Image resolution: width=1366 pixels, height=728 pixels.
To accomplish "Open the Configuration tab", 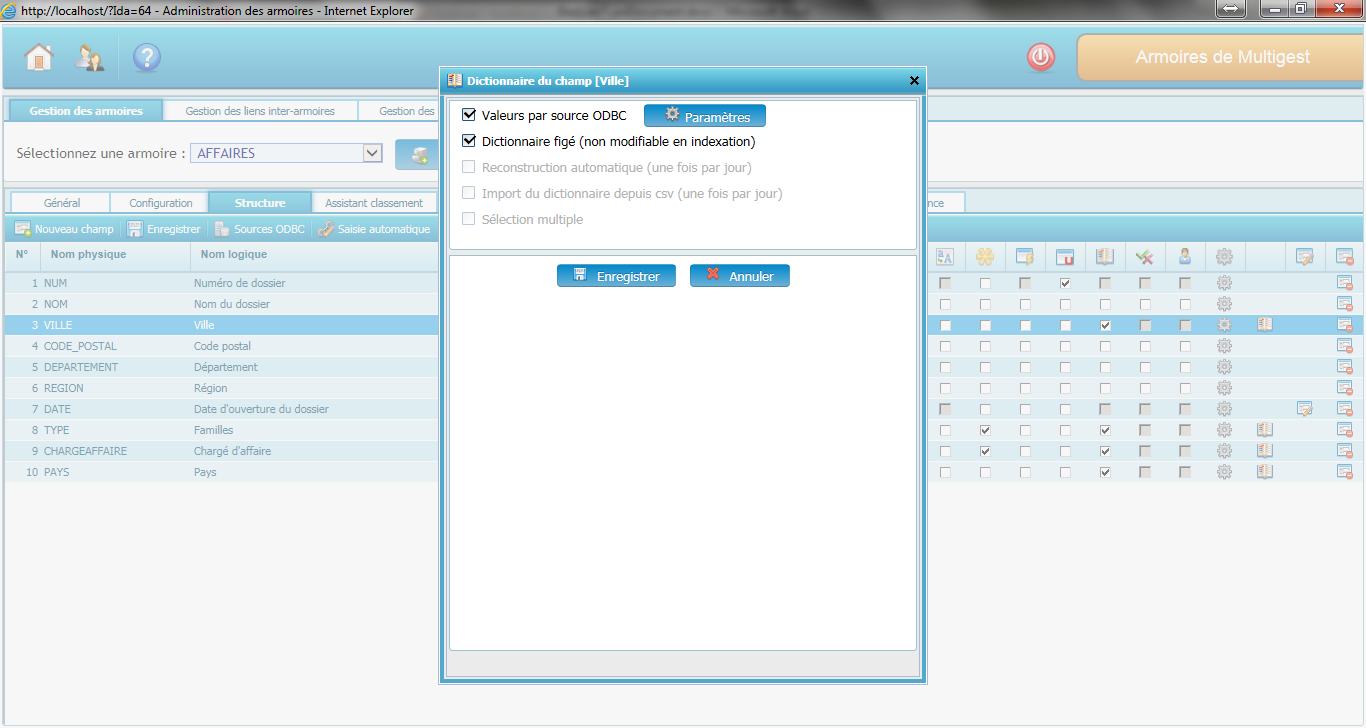I will 161,203.
